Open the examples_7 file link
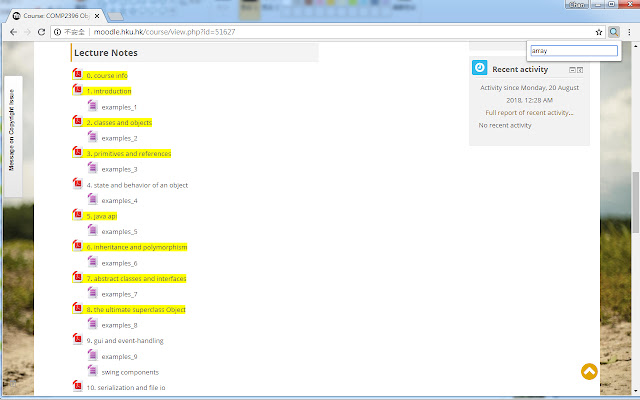The height and width of the screenshot is (400, 640). pos(119,294)
